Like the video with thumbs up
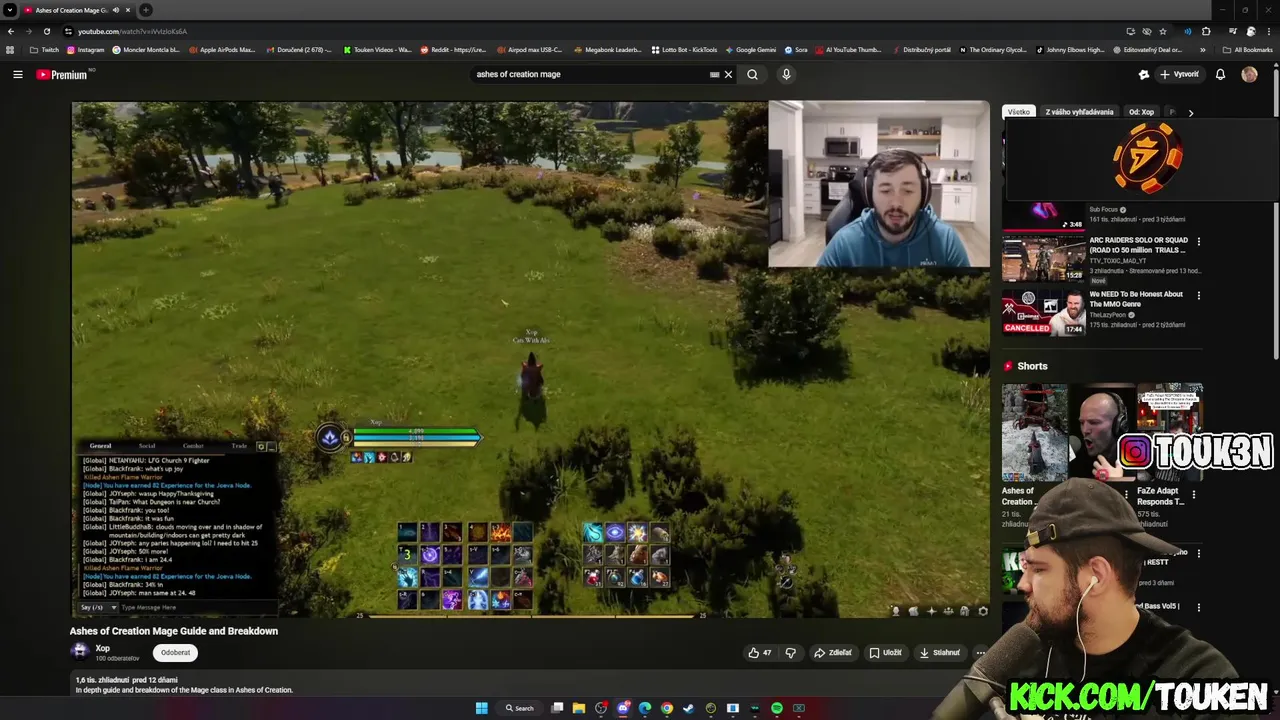 [760, 653]
